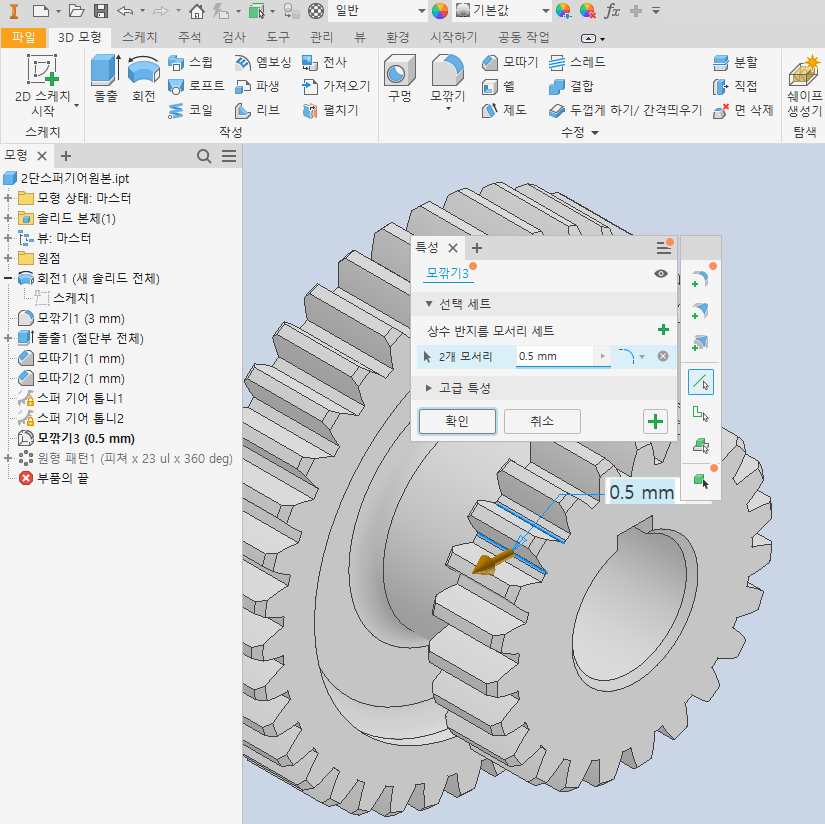The image size is (825, 824).
Task: Remove the 2개 모서리 selection set
Action: [663, 356]
